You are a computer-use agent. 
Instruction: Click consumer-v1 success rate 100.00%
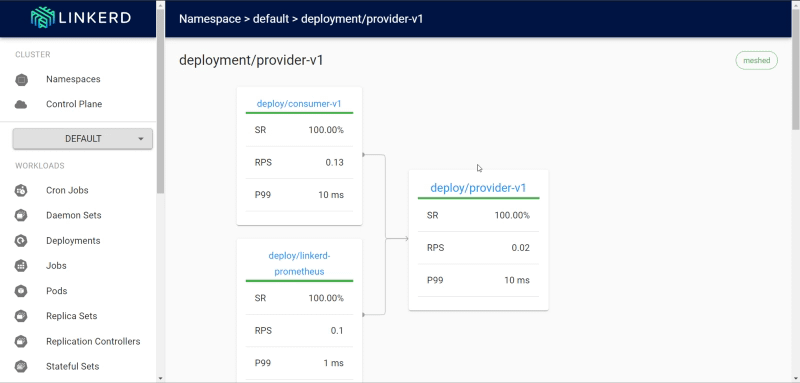tap(326, 130)
